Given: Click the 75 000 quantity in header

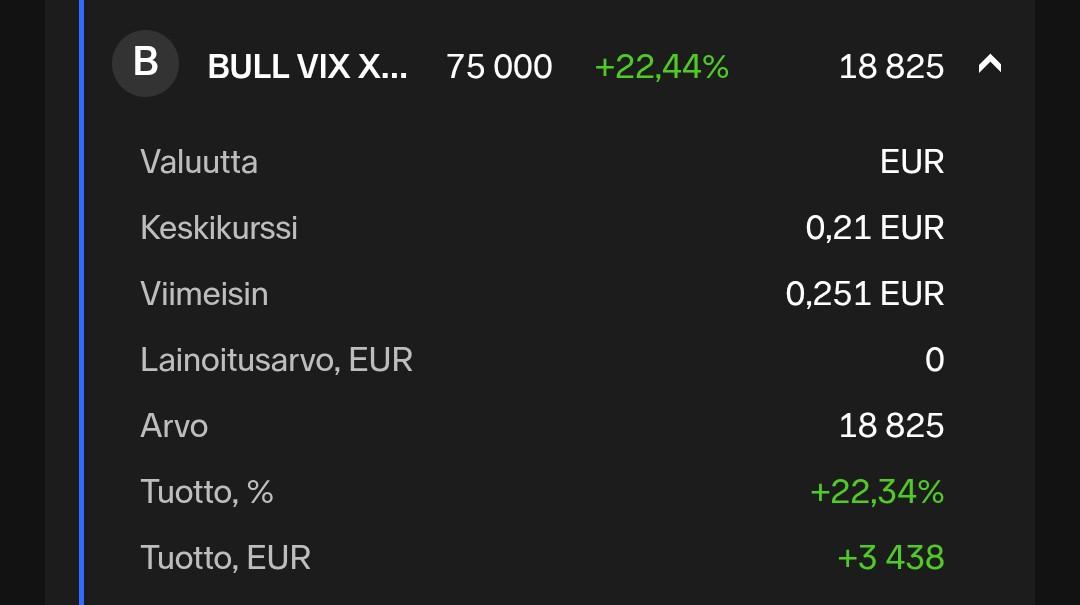Looking at the screenshot, I should tap(499, 67).
